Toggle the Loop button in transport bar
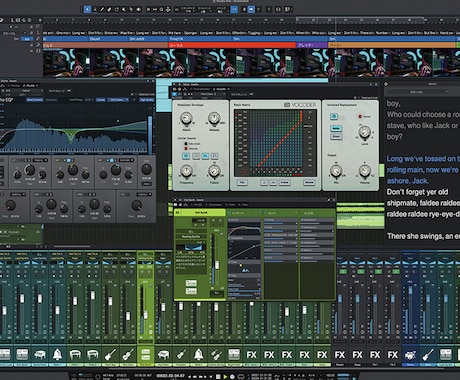Viewport: 460px width, 380px height. tap(240, 376)
